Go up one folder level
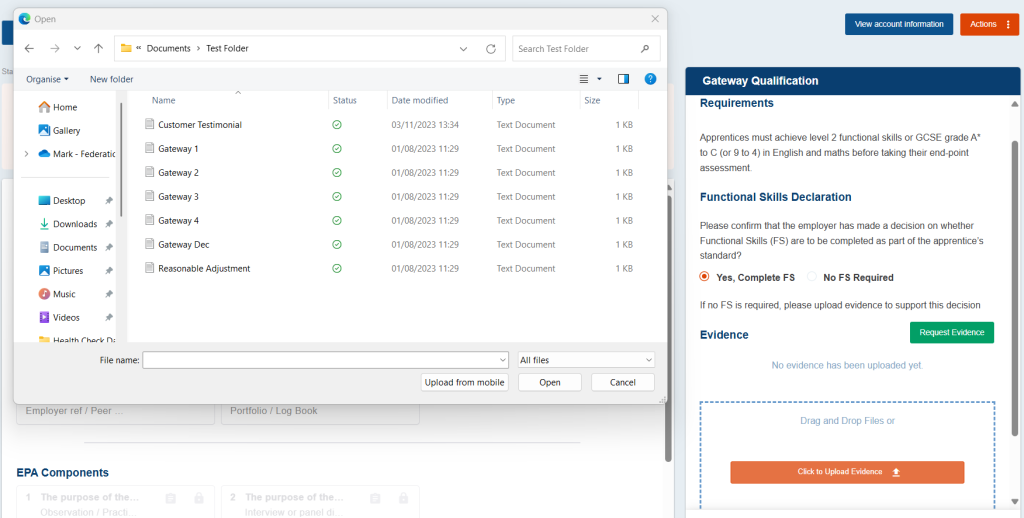This screenshot has width=1024, height=518. [x=98, y=48]
